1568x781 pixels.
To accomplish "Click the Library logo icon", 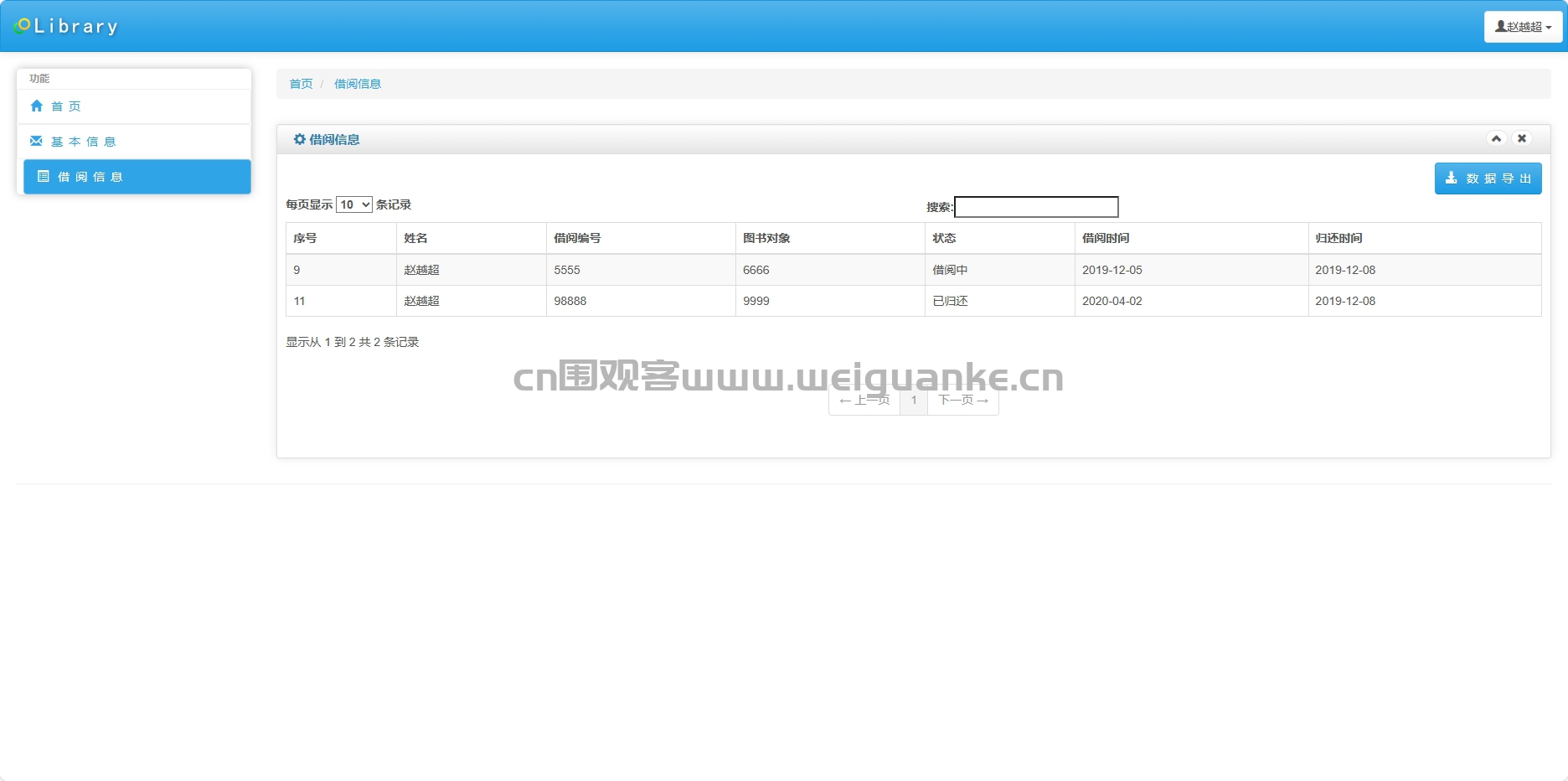I will pyautogui.click(x=22, y=26).
